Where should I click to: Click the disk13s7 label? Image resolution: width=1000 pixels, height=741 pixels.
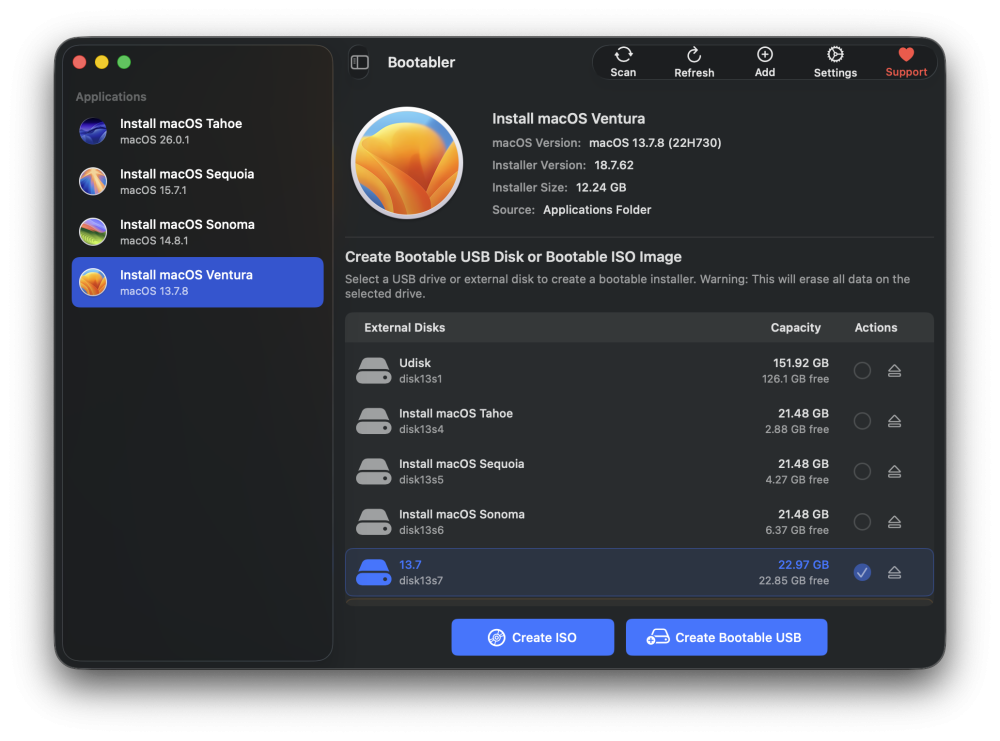(x=421, y=580)
